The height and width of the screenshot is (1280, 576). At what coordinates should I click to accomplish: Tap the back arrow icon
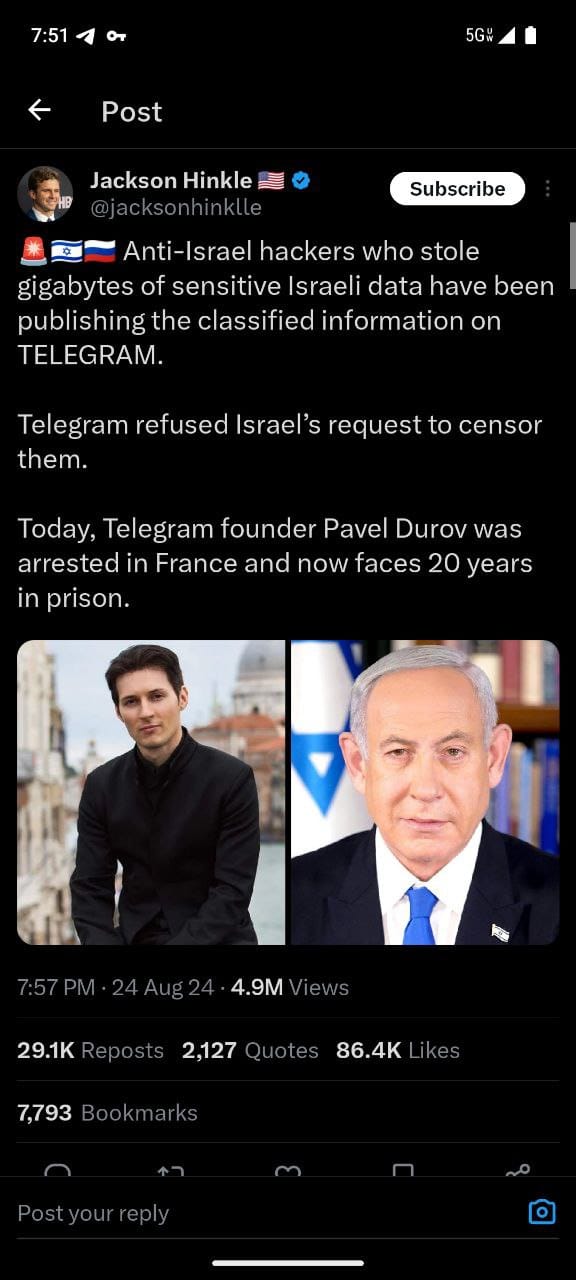click(39, 110)
